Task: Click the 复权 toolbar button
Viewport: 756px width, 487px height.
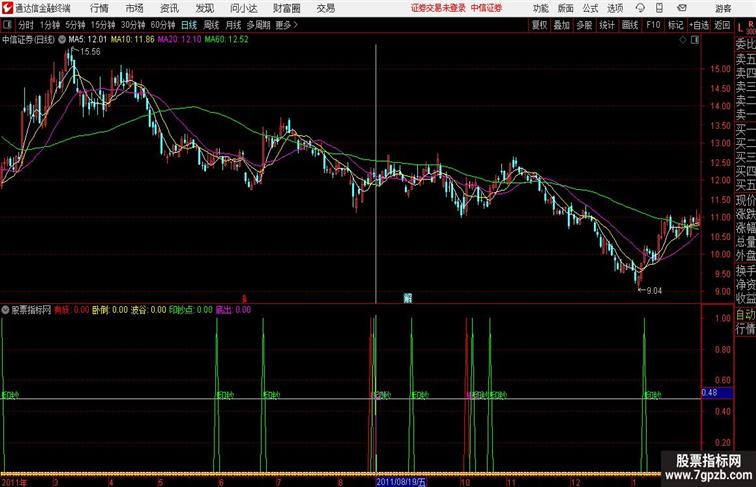Action: point(539,25)
